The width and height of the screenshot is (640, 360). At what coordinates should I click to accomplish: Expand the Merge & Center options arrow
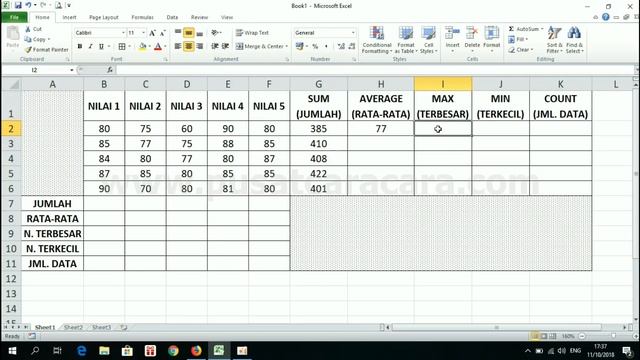point(287,47)
